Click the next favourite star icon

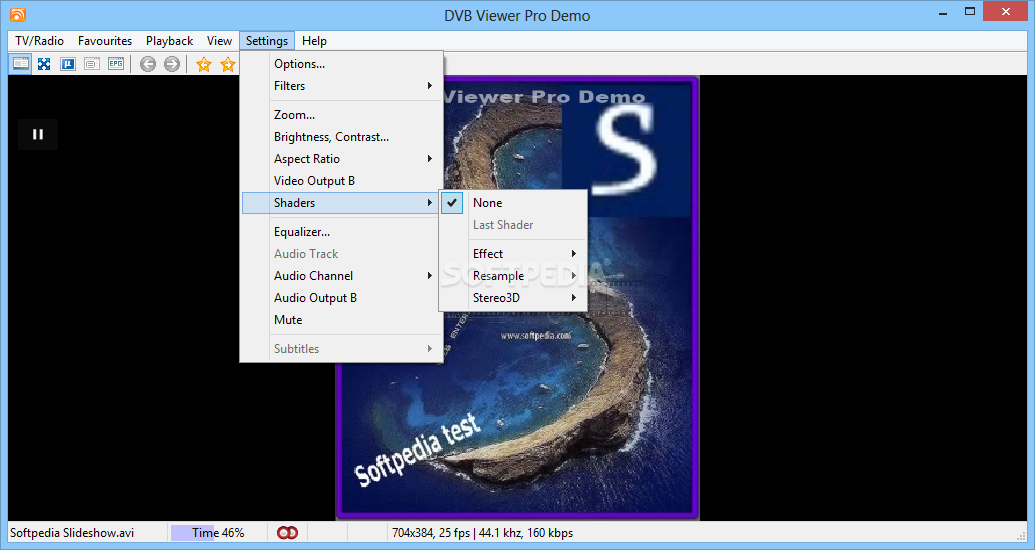click(x=228, y=64)
